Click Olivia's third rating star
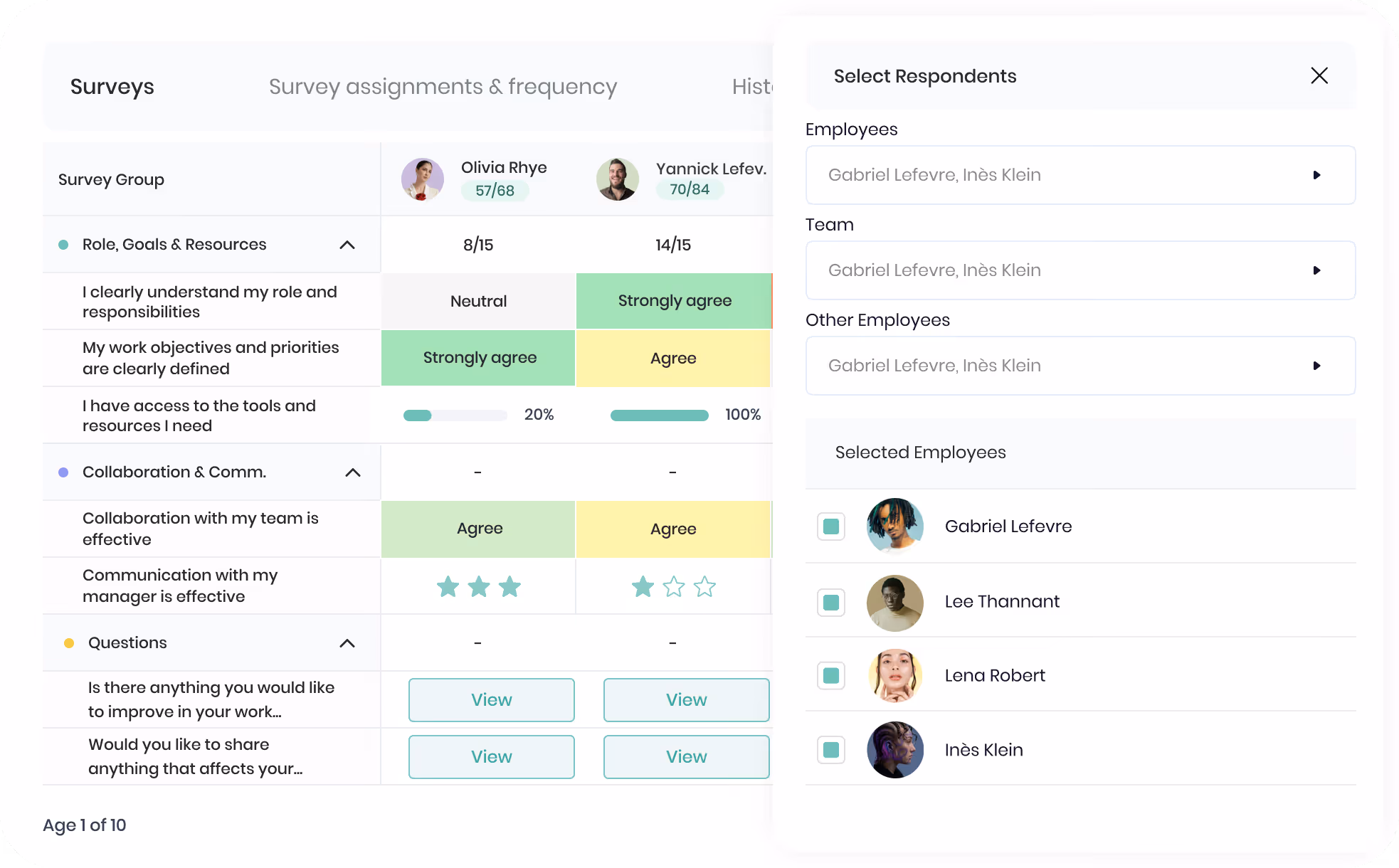Viewport: 1399px width, 868px height. point(510,587)
